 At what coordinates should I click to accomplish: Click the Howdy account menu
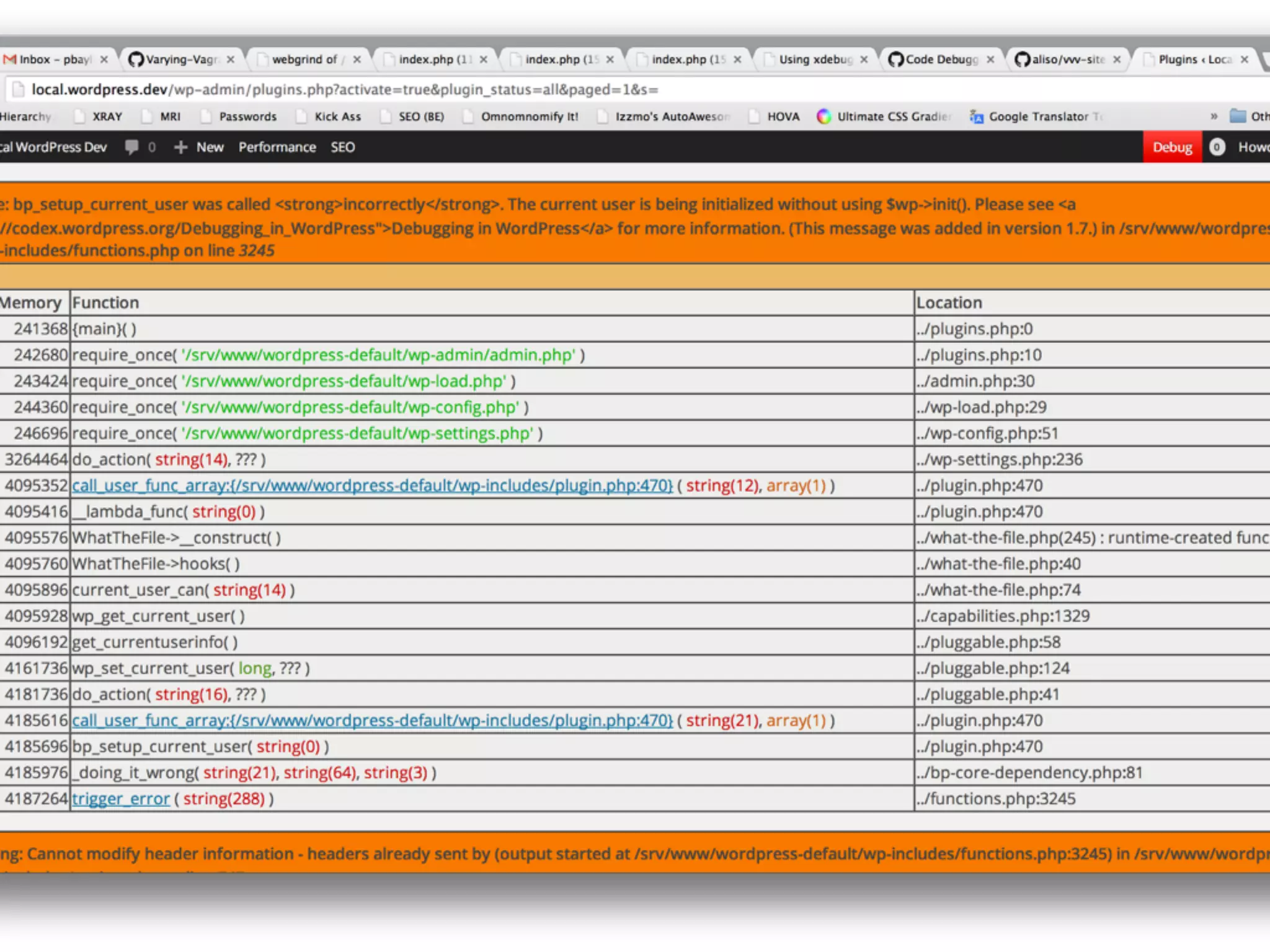click(1253, 147)
